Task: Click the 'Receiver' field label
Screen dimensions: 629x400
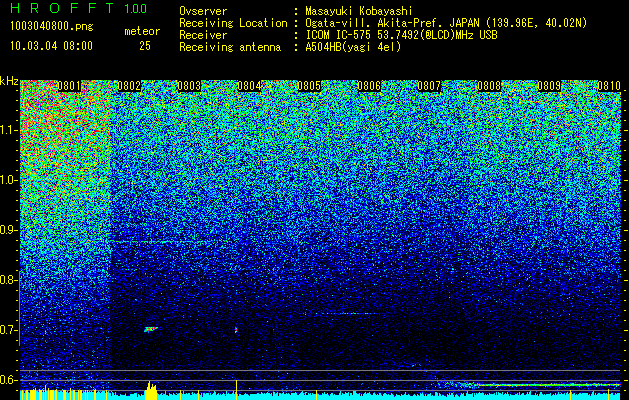Action: (203, 35)
